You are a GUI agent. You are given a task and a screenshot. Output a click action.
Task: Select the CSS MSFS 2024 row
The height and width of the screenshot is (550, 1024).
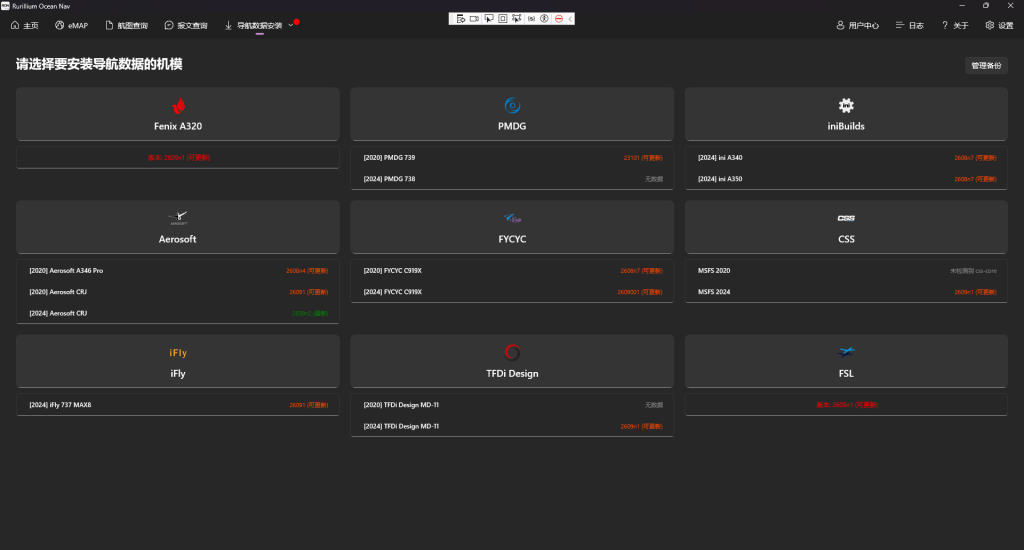click(x=846, y=292)
